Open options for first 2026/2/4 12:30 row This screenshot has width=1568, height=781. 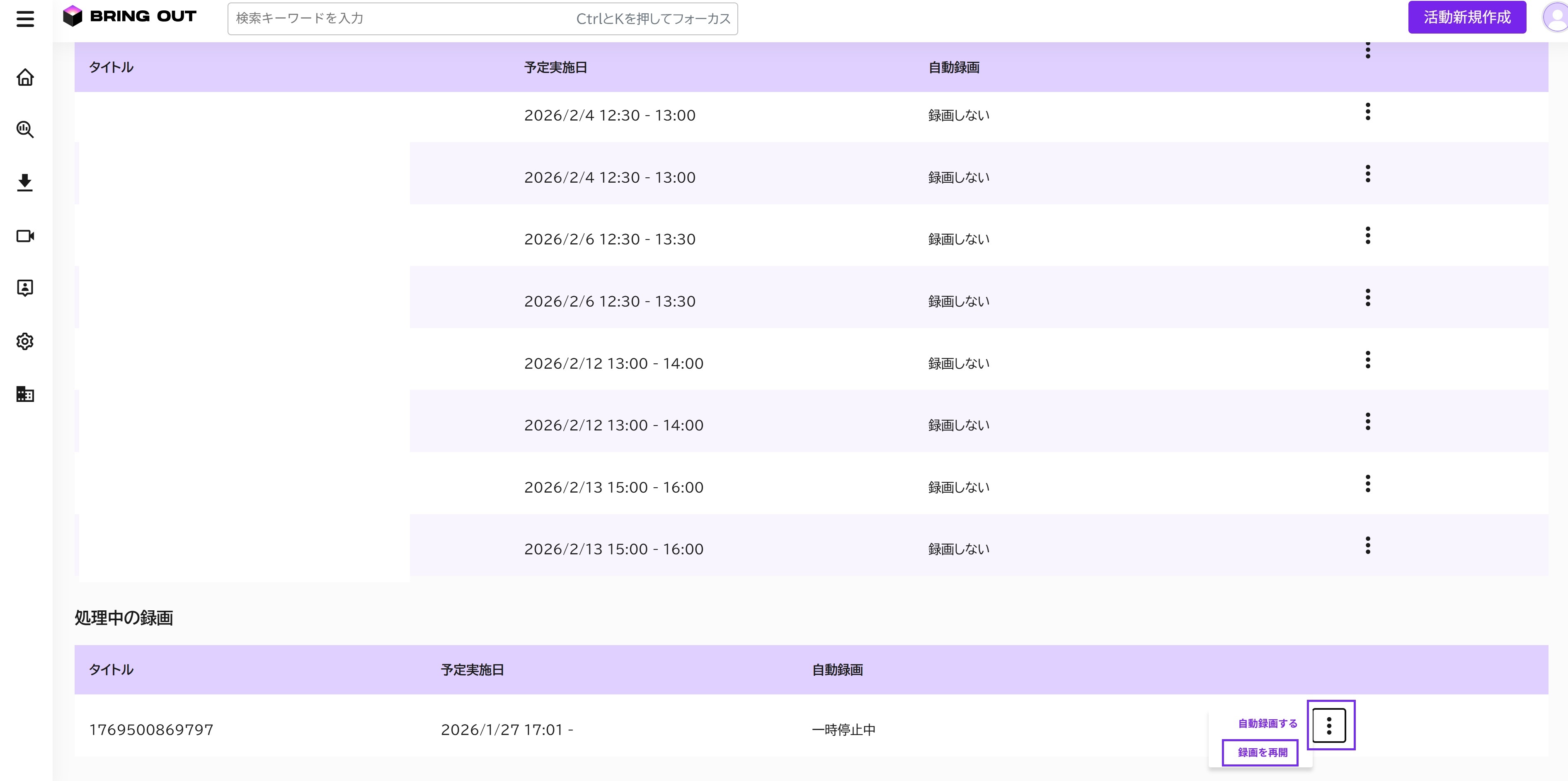click(1368, 112)
